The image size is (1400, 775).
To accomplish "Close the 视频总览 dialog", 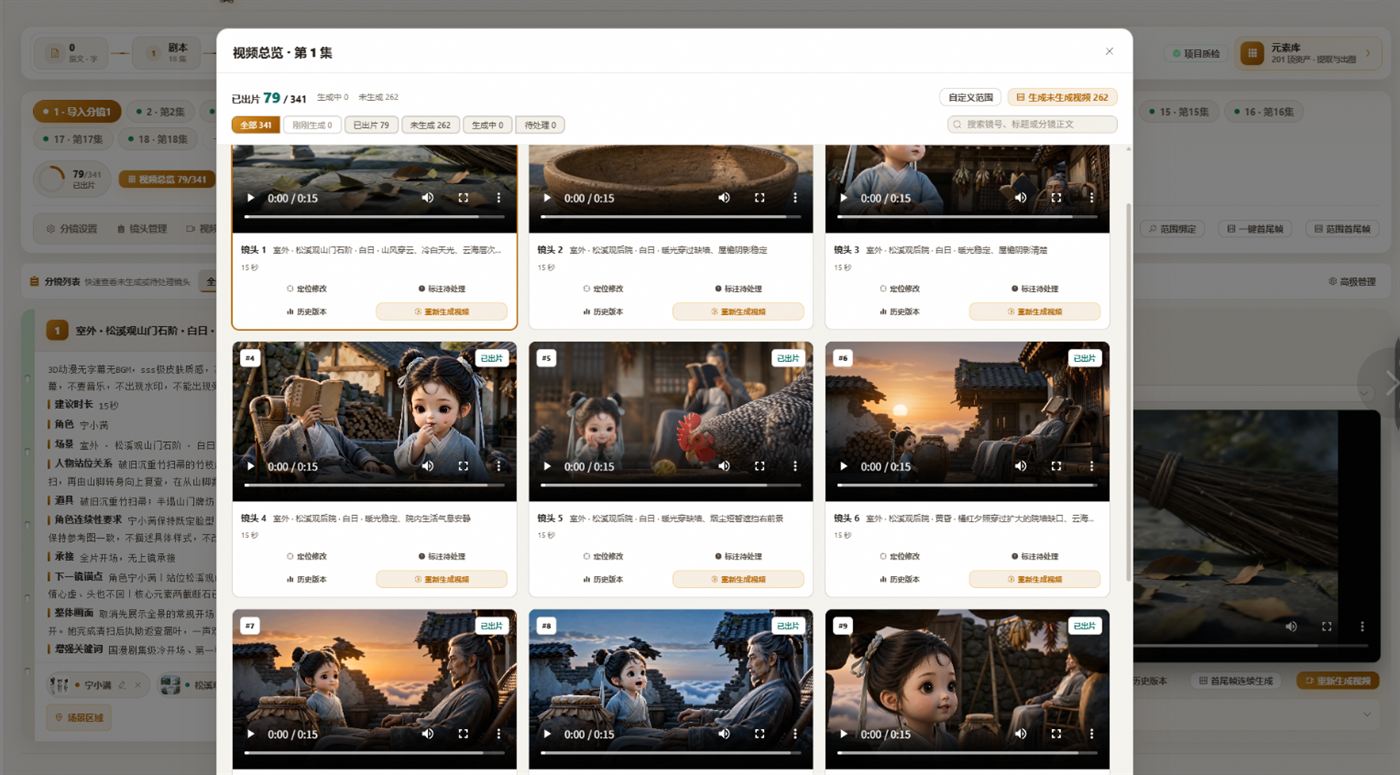I will pyautogui.click(x=1109, y=51).
